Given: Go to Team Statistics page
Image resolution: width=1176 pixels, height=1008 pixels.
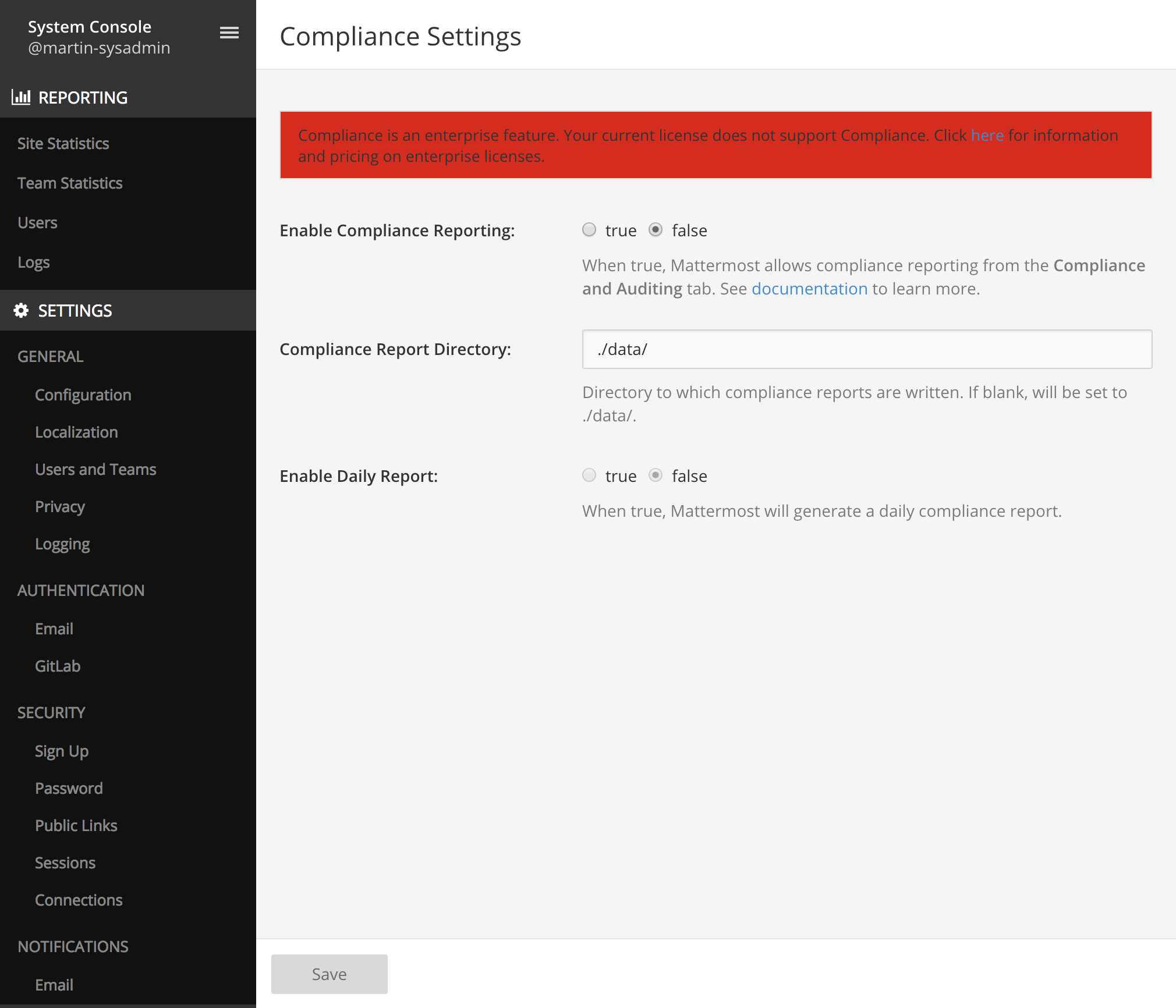Looking at the screenshot, I should point(70,183).
